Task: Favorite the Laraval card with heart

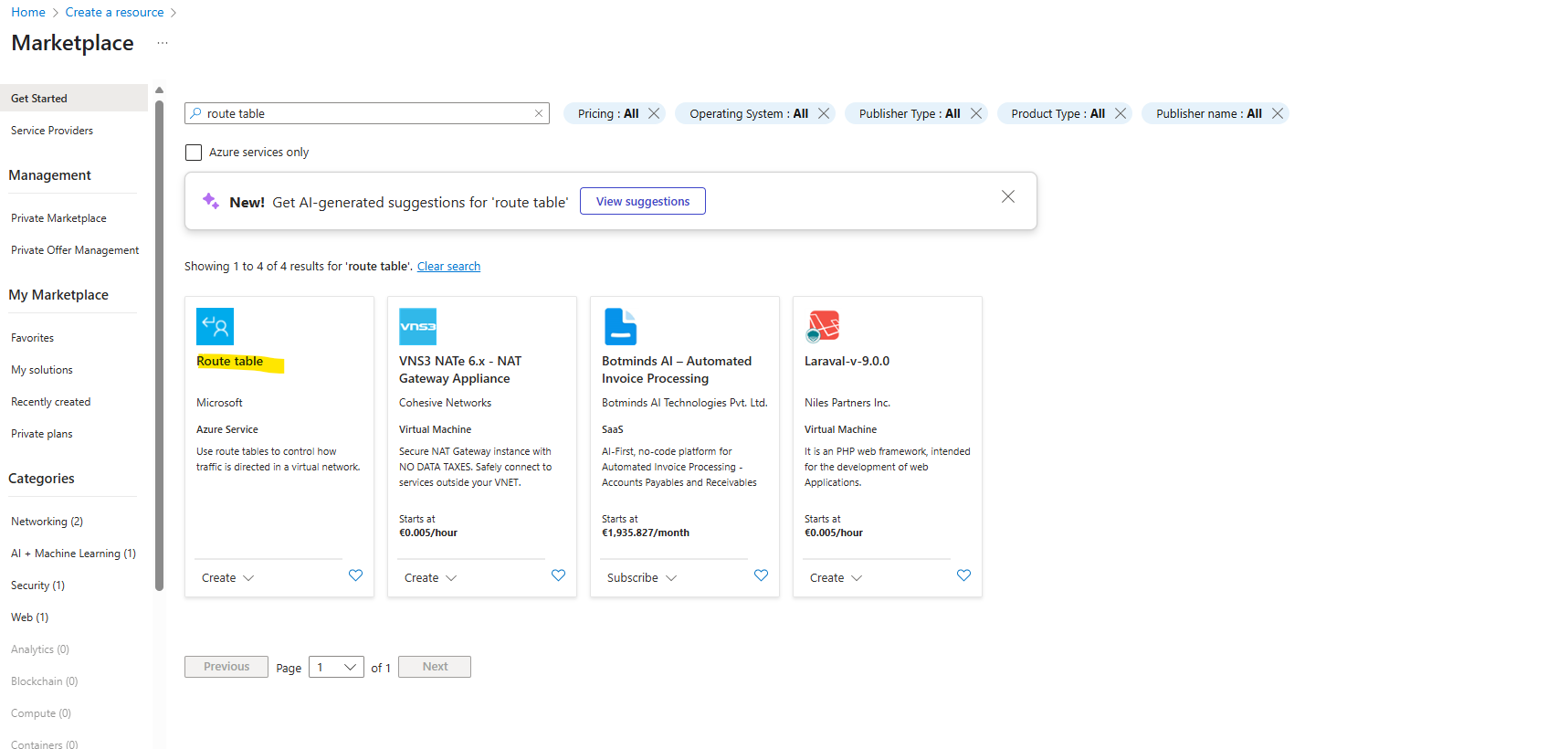Action: pyautogui.click(x=964, y=575)
